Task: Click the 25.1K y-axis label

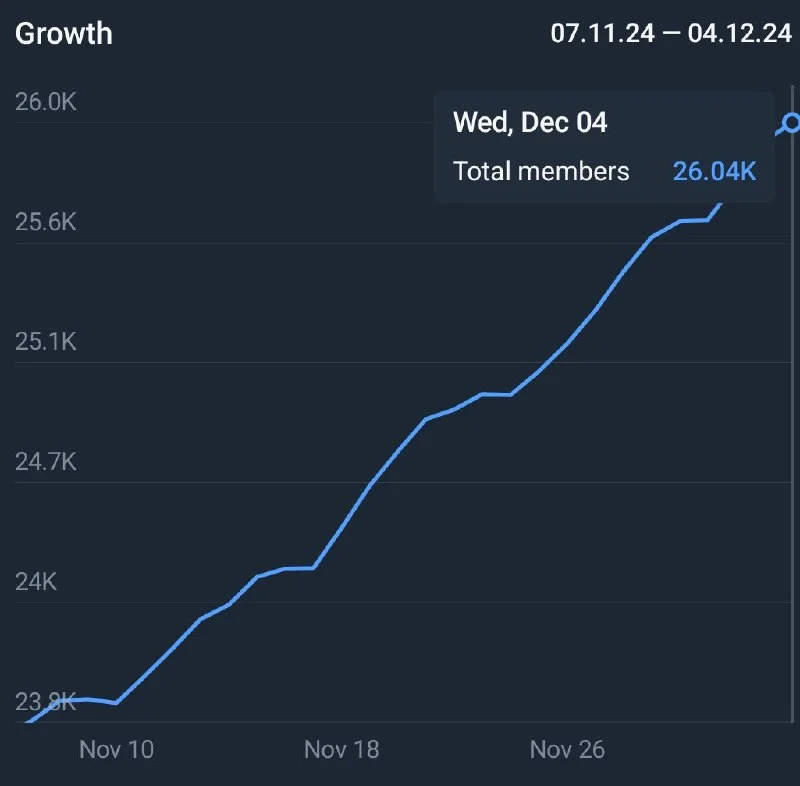Action: [x=46, y=342]
